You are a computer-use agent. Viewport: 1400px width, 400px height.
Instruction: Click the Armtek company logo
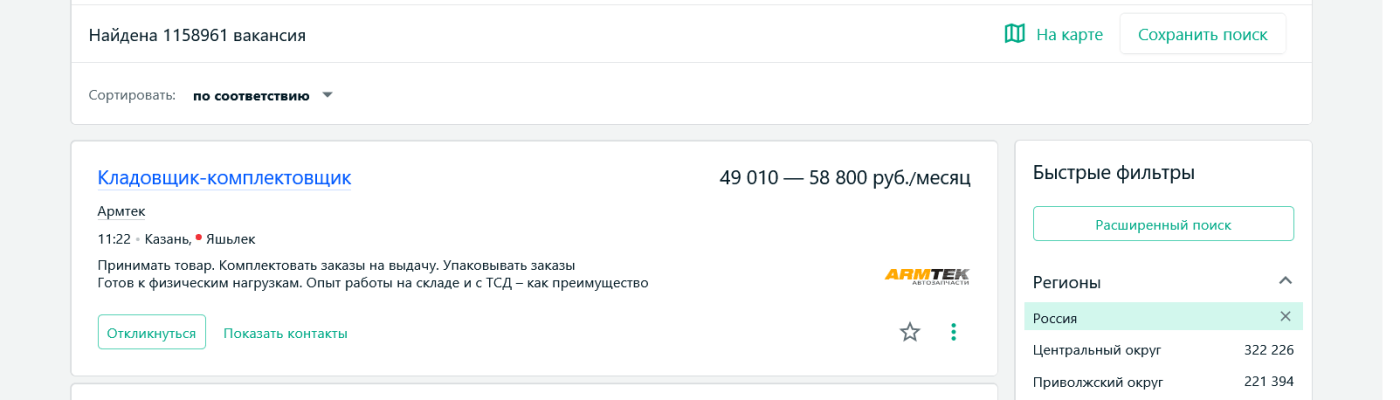click(927, 275)
